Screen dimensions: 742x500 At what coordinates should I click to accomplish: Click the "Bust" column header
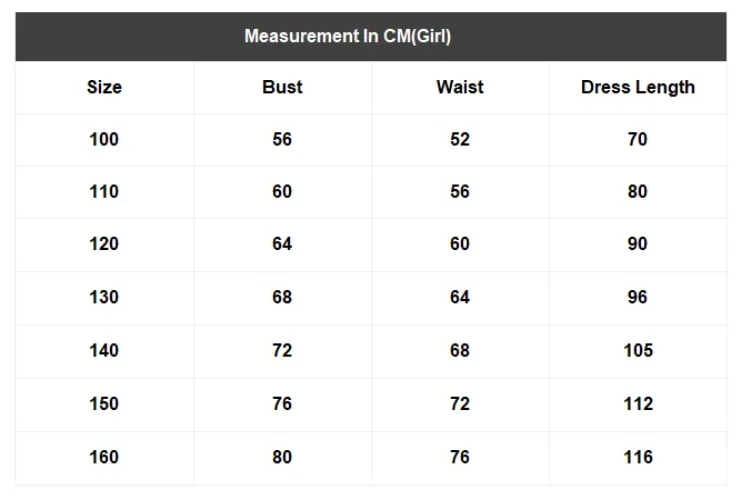tap(282, 87)
